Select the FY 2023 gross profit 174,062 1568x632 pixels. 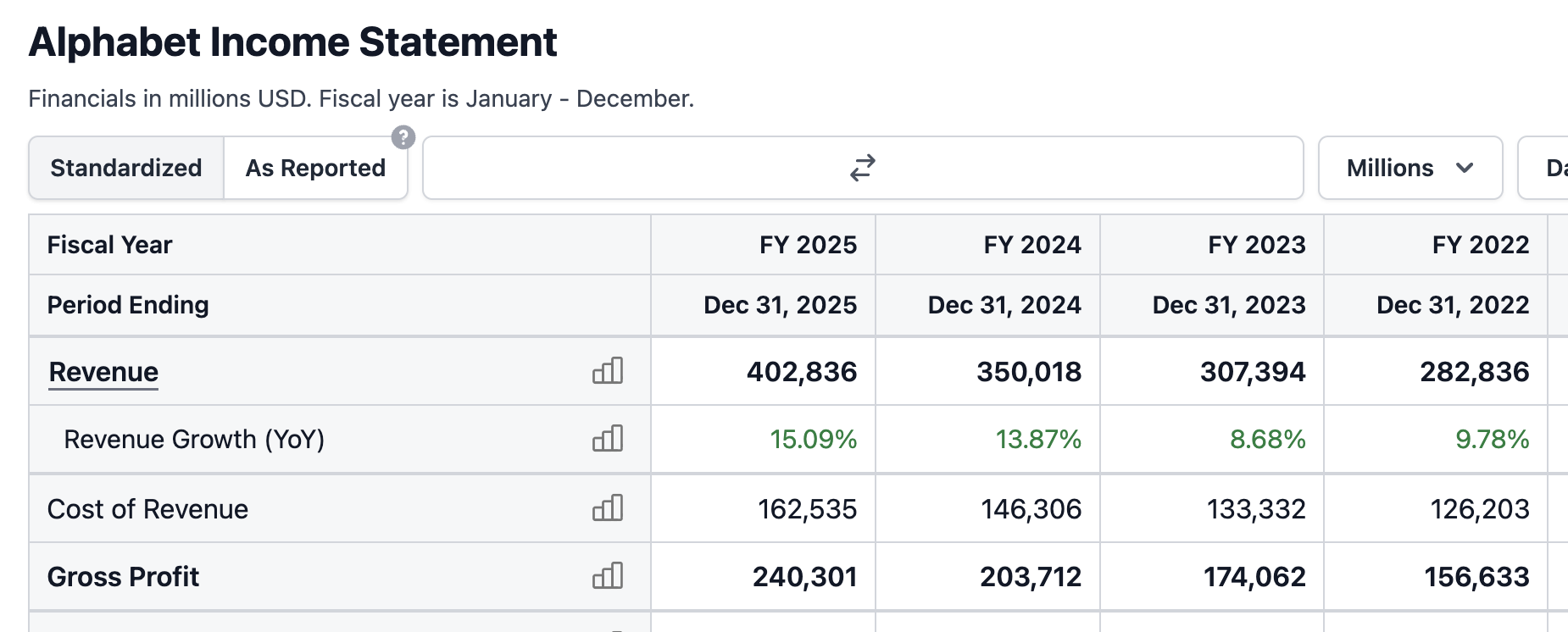(1254, 577)
